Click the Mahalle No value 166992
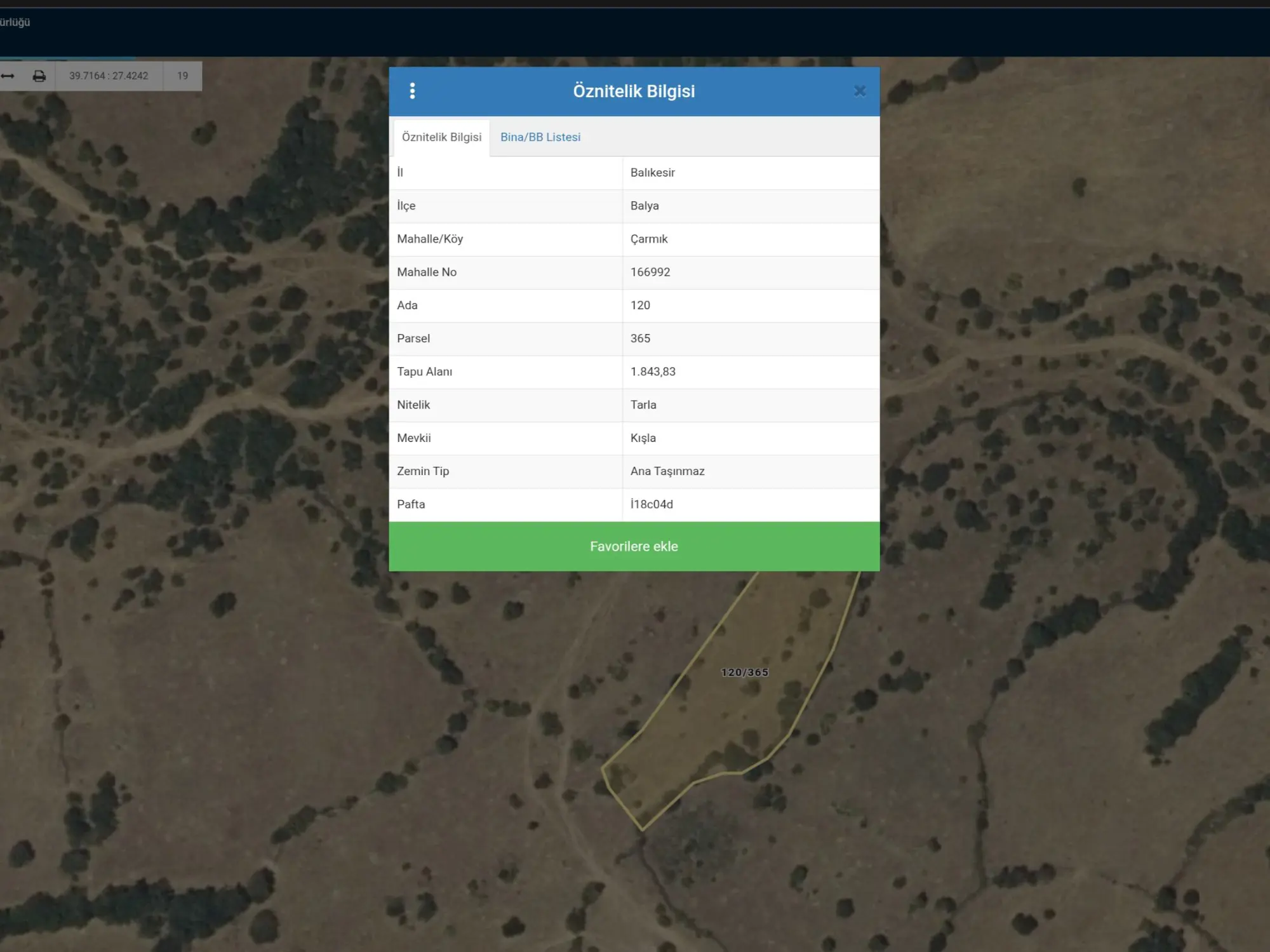The height and width of the screenshot is (952, 1270). (650, 272)
